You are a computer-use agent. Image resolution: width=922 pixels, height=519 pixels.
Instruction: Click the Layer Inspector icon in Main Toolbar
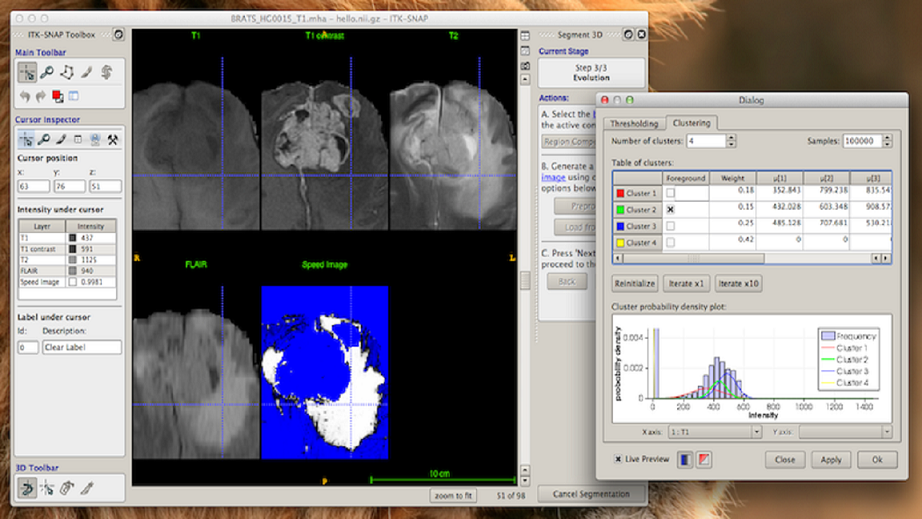(74, 96)
